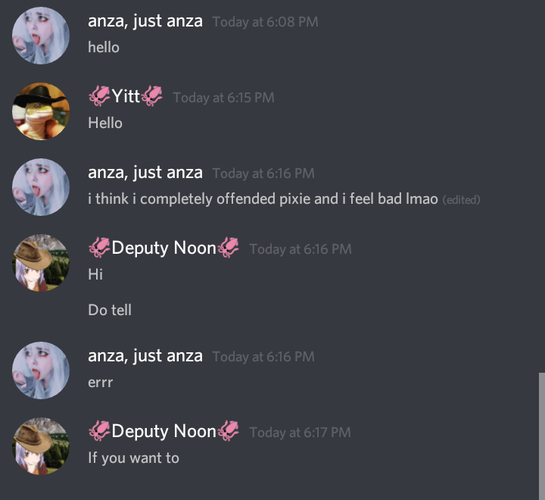The height and width of the screenshot is (500, 545).
Task: Click squid emoji after first Deputy Noon name
Action: tap(228, 247)
